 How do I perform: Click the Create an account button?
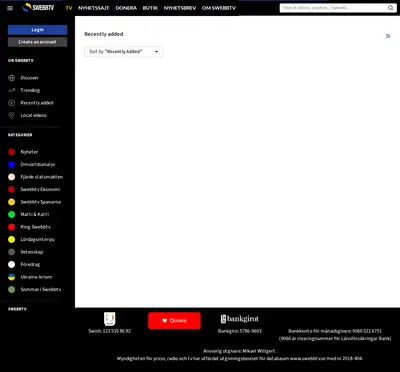tap(37, 42)
